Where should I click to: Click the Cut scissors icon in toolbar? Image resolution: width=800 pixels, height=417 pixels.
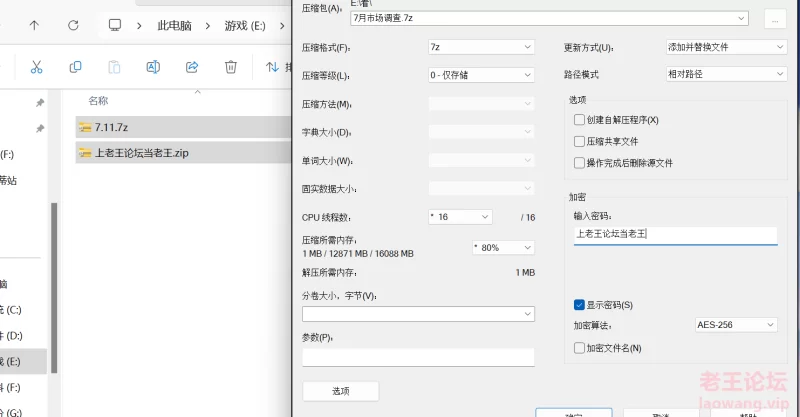point(36,67)
